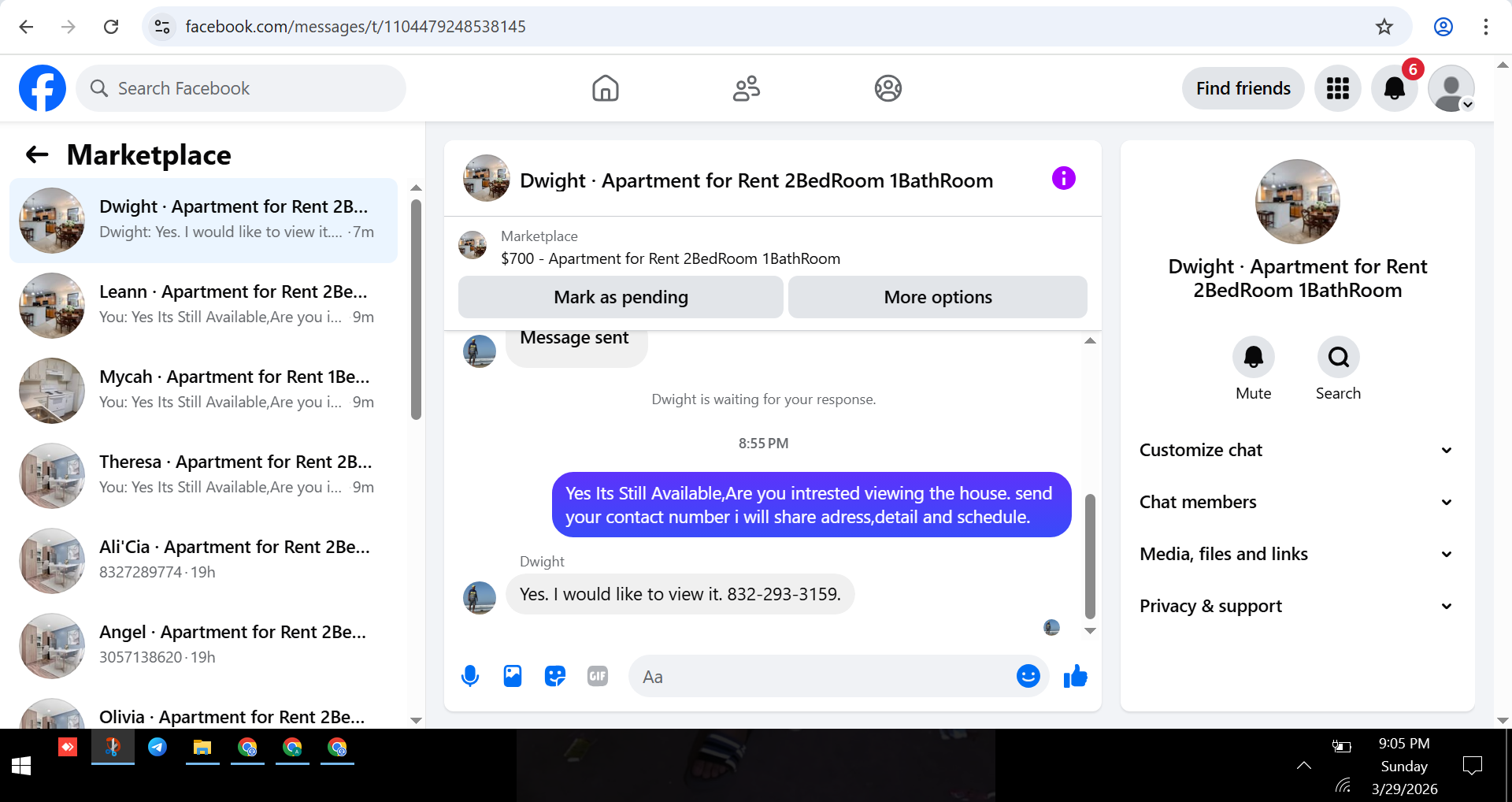Open the Windows notification center
1512x802 pixels.
[x=1472, y=765]
